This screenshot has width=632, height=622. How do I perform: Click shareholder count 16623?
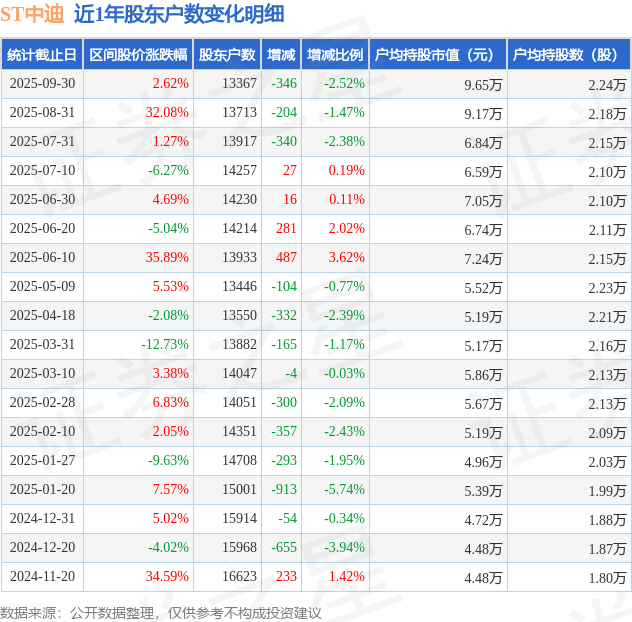(x=239, y=576)
